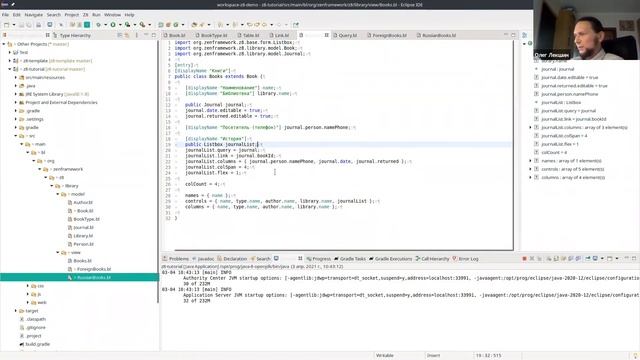Click the share/export toolbar icon at right end

click(x=296, y=25)
